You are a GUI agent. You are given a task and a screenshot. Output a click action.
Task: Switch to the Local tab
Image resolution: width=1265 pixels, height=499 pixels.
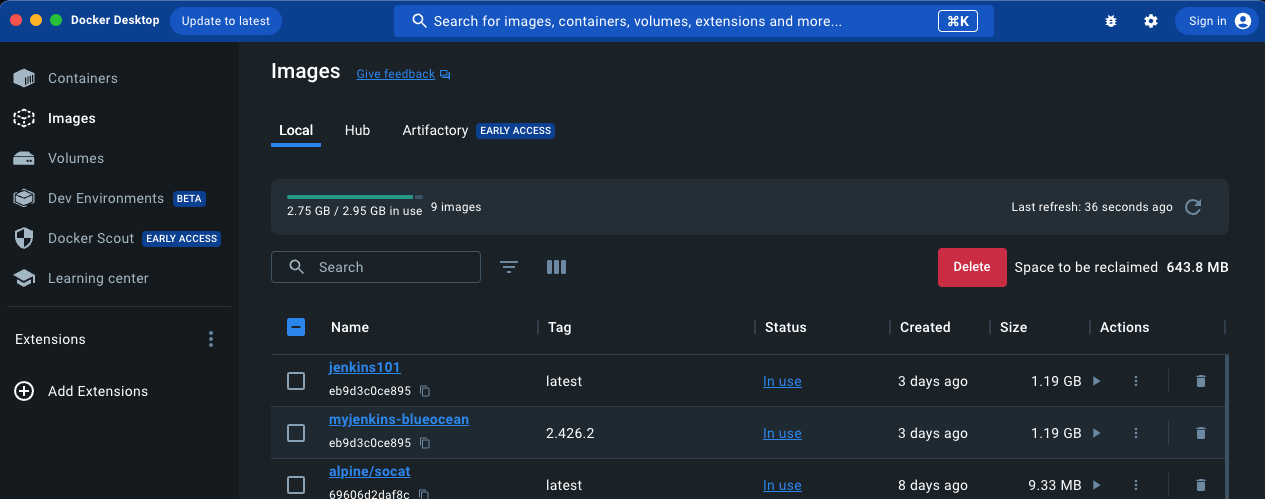(296, 130)
